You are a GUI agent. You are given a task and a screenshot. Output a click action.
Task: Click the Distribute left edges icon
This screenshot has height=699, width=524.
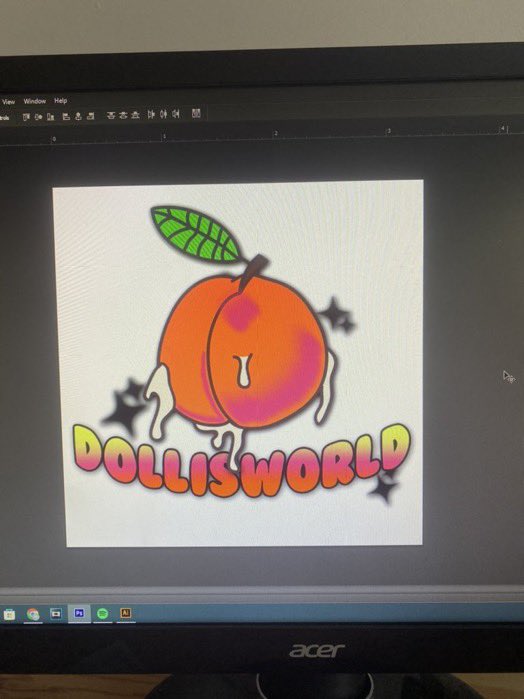(151, 115)
